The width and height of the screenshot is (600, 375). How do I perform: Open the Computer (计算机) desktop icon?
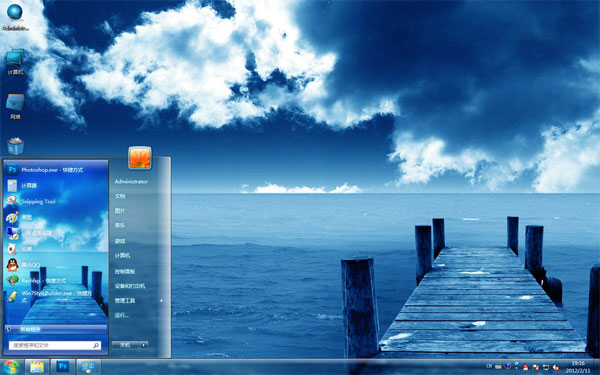point(15,62)
